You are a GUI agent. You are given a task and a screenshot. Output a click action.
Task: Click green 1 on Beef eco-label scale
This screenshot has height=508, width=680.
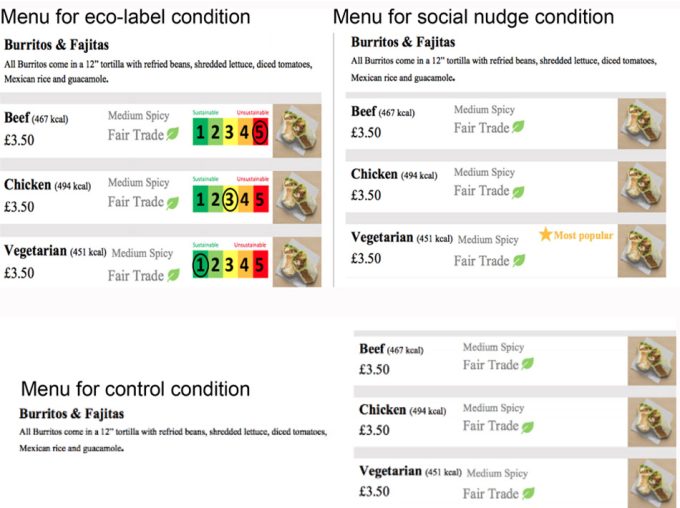click(200, 132)
